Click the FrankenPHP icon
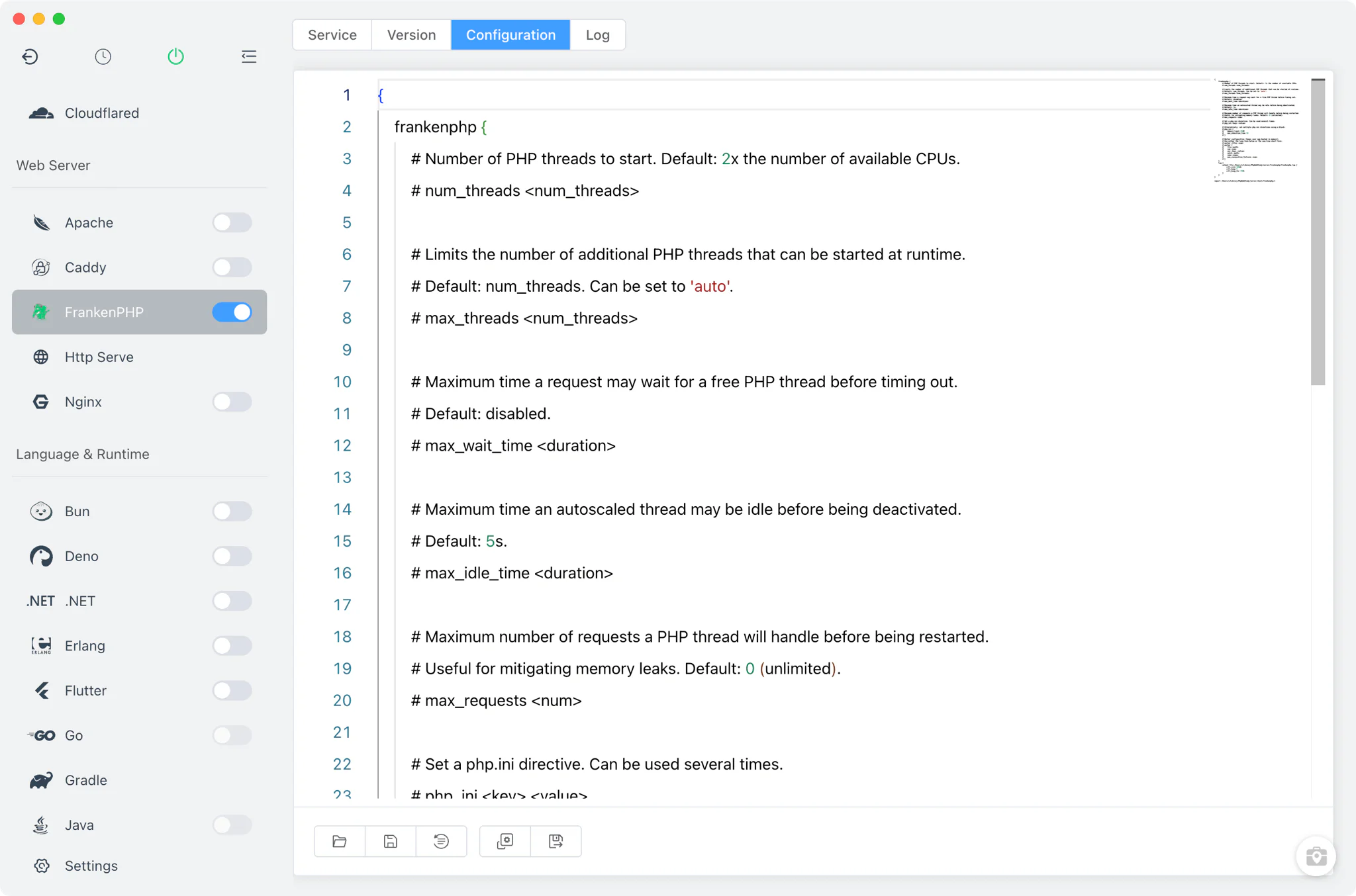1356x896 pixels. (x=41, y=312)
